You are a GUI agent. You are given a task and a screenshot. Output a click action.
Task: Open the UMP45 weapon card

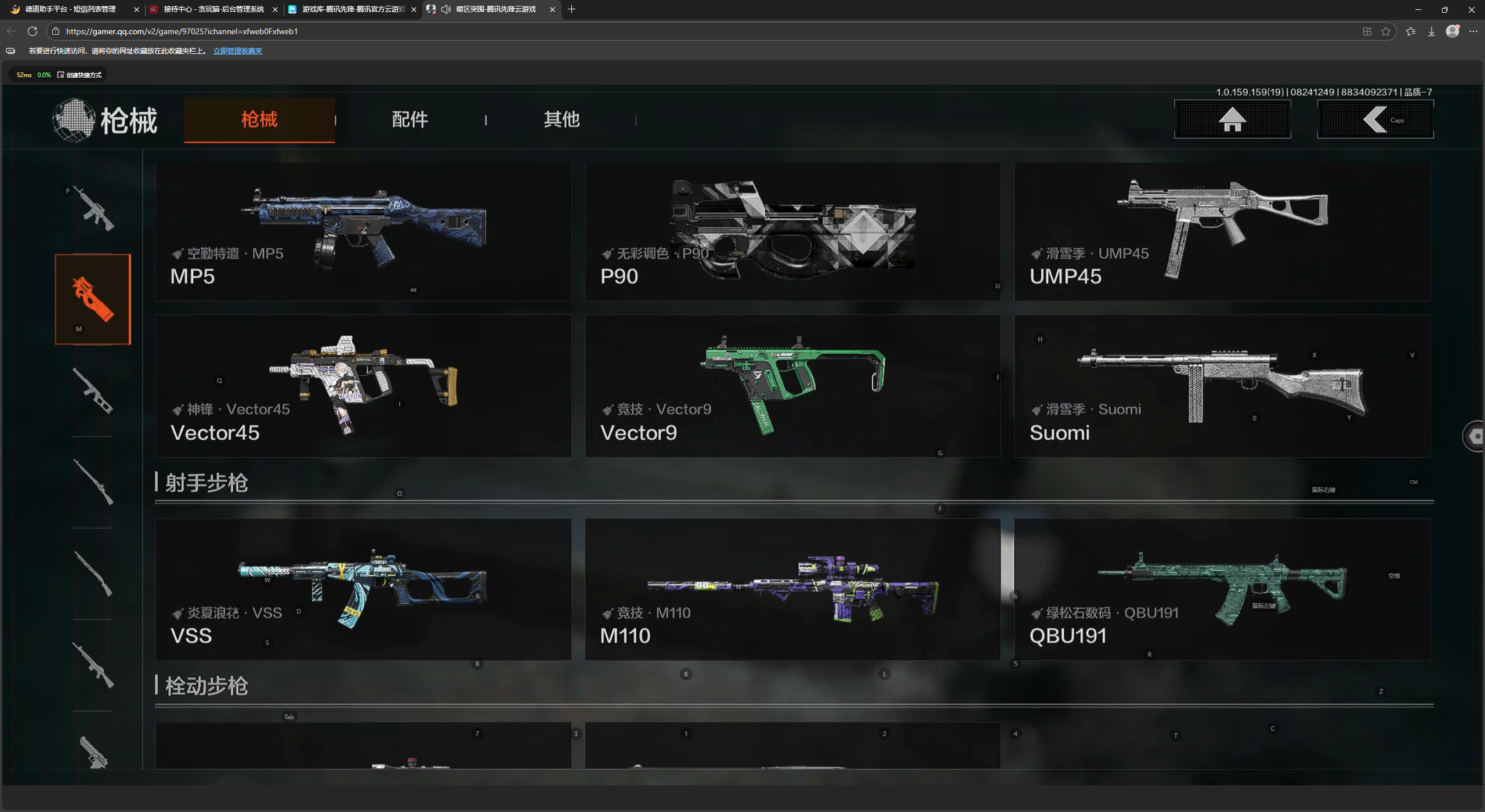click(x=1222, y=231)
